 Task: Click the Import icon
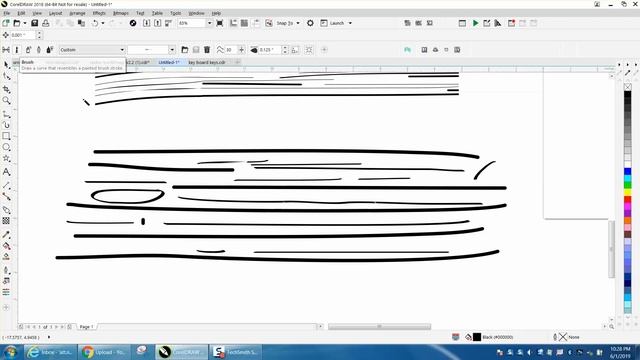(147, 23)
